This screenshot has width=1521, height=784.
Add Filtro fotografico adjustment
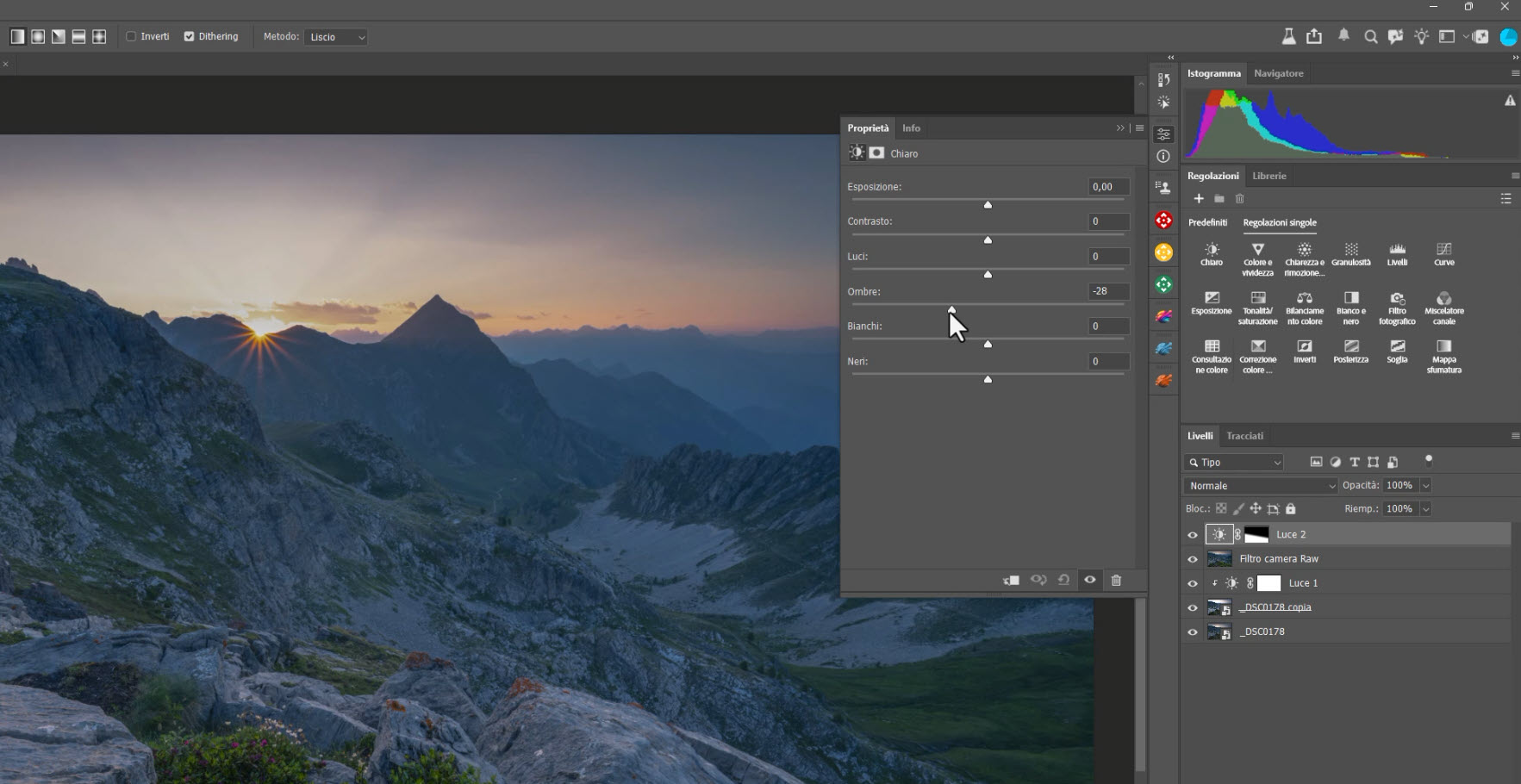pyautogui.click(x=1397, y=308)
